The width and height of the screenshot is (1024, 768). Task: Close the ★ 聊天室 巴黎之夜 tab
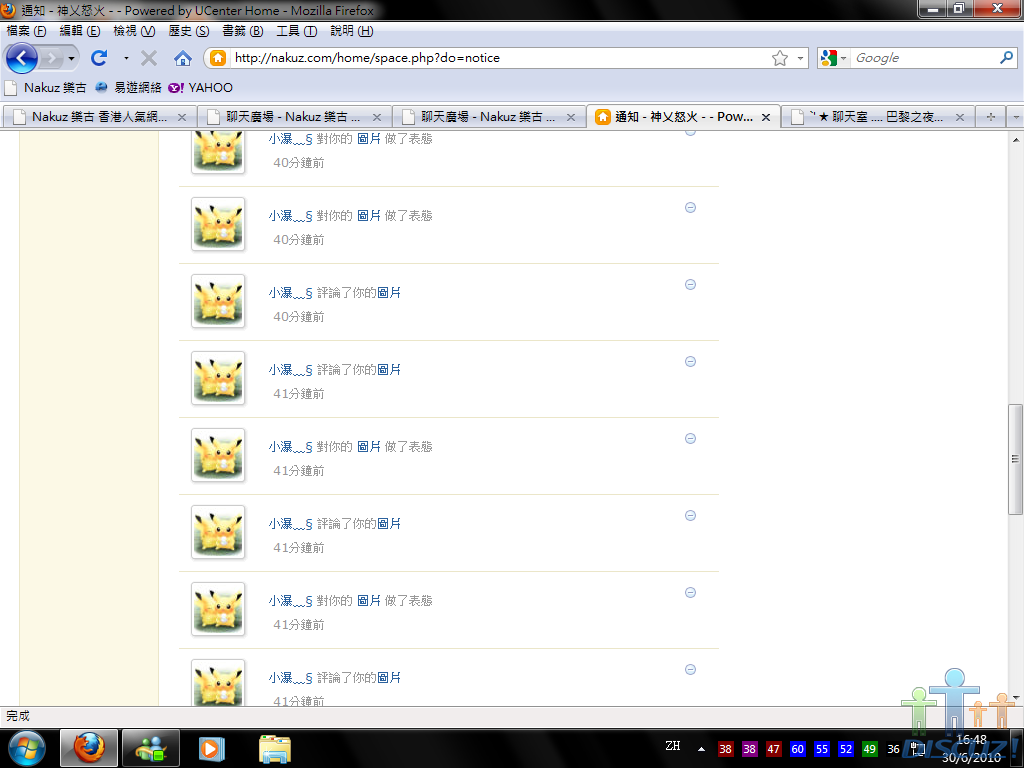[x=960, y=117]
